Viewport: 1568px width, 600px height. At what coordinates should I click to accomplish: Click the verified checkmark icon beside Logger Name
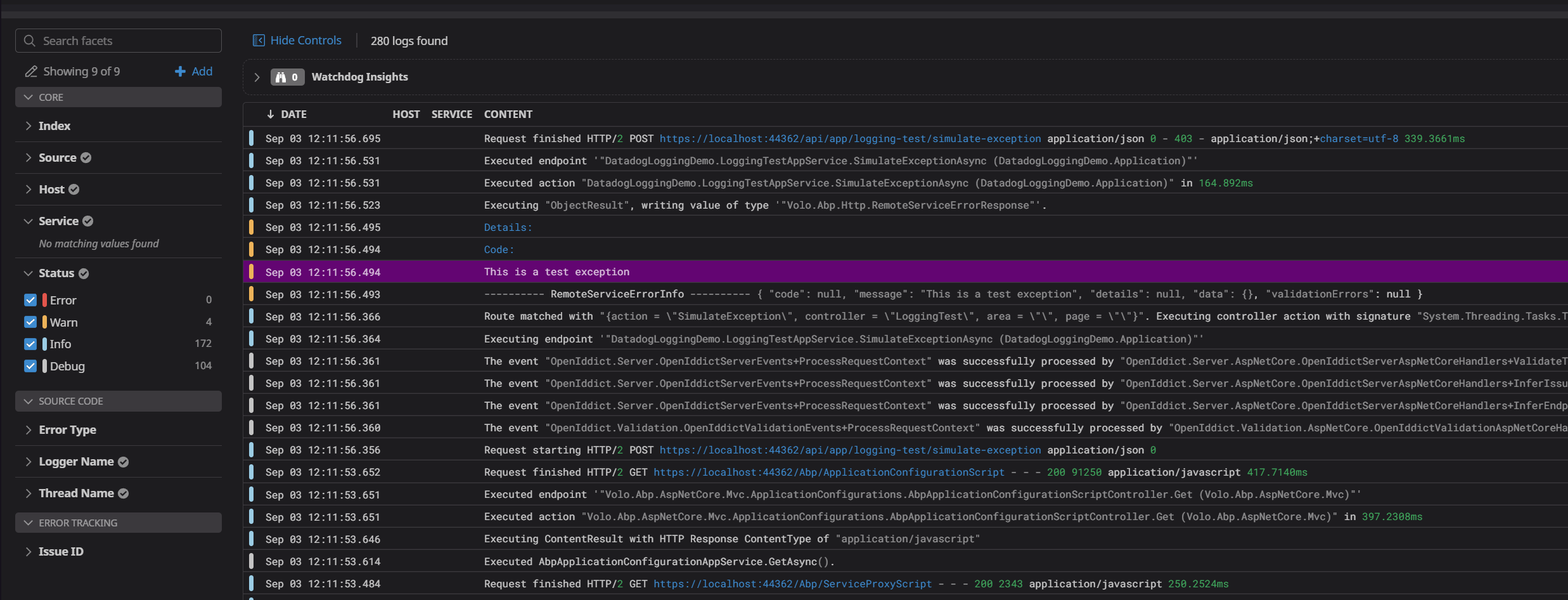tap(123, 462)
